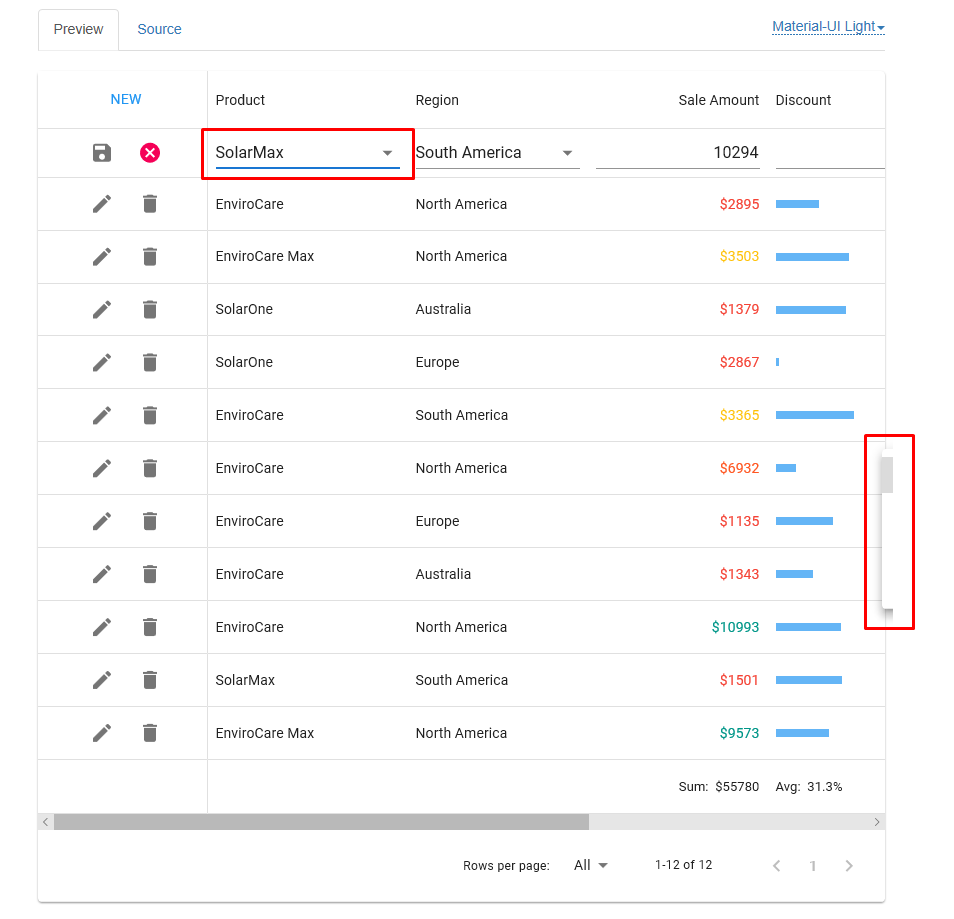Click the next page arrow icon
The image size is (954, 919).
(x=849, y=865)
